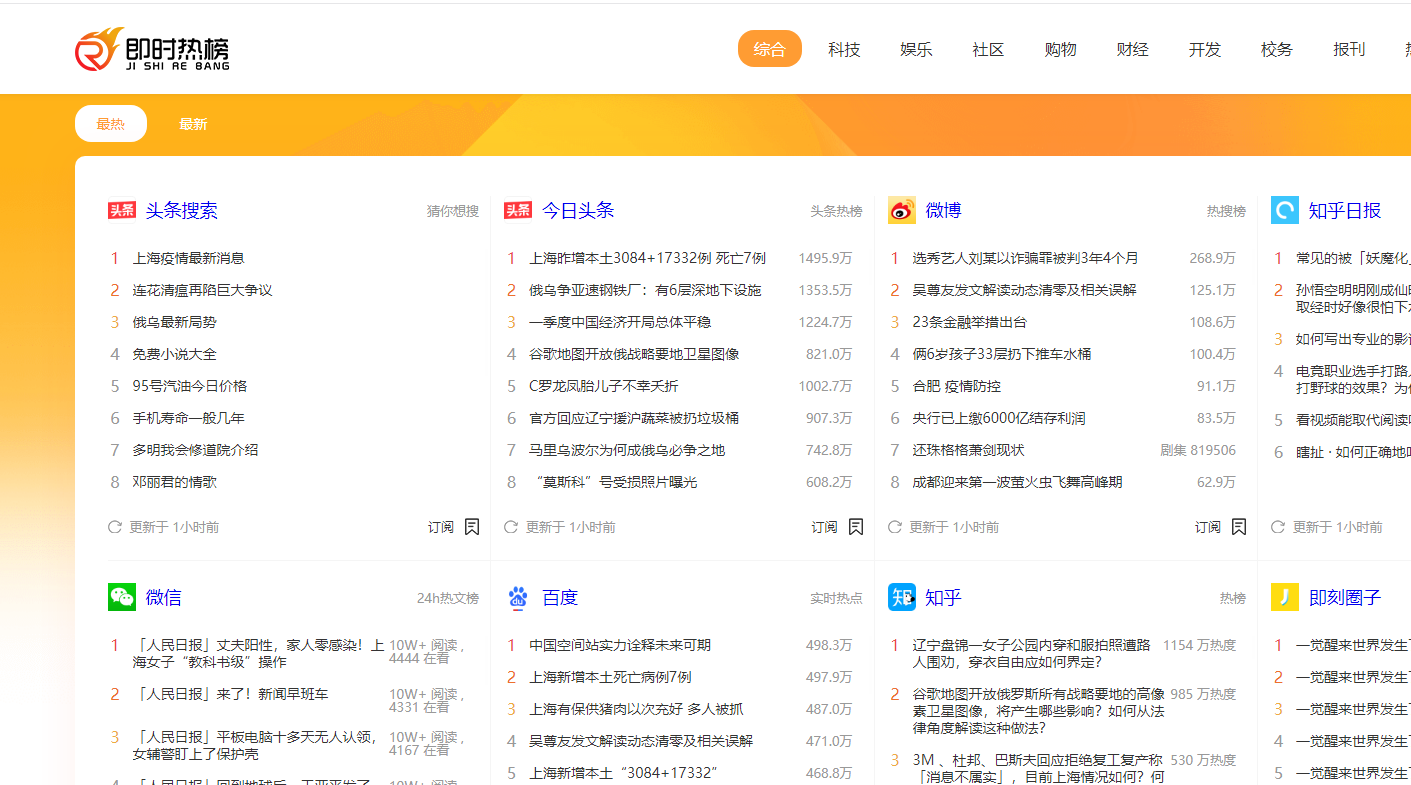Screen dimensions: 1411x785
Task: Switch to the 最热 tab
Action: coord(111,124)
